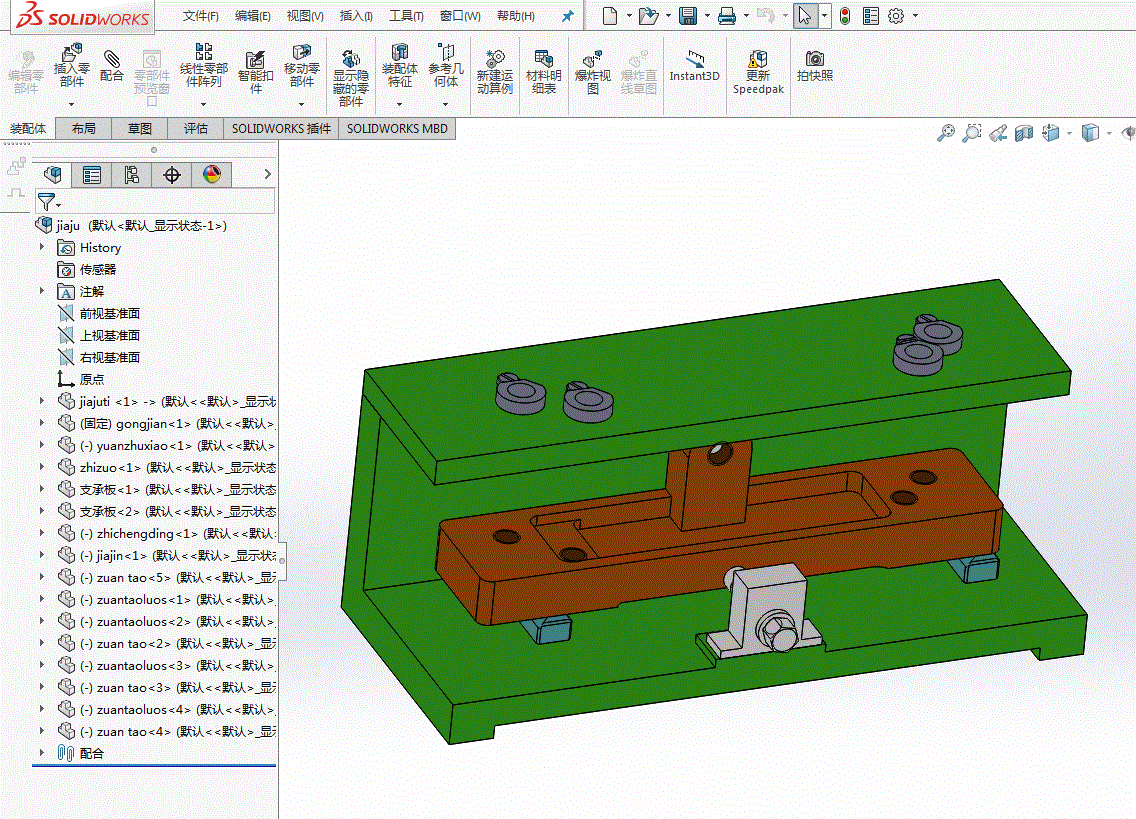Open the 工具(T) menu
Image resolution: width=1136 pixels, height=819 pixels.
(406, 16)
